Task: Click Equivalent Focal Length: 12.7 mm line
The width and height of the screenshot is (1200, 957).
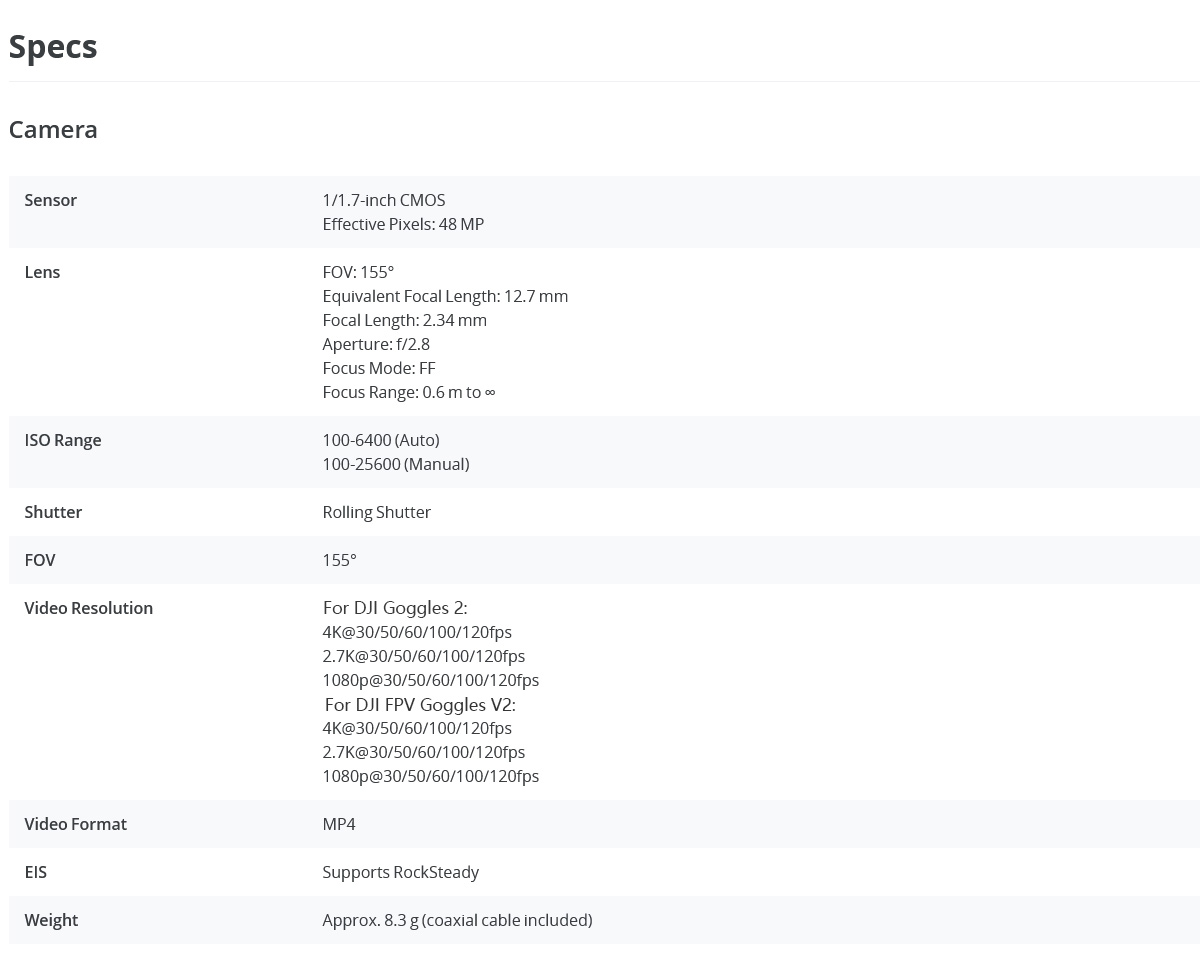Action: pyautogui.click(x=444, y=296)
